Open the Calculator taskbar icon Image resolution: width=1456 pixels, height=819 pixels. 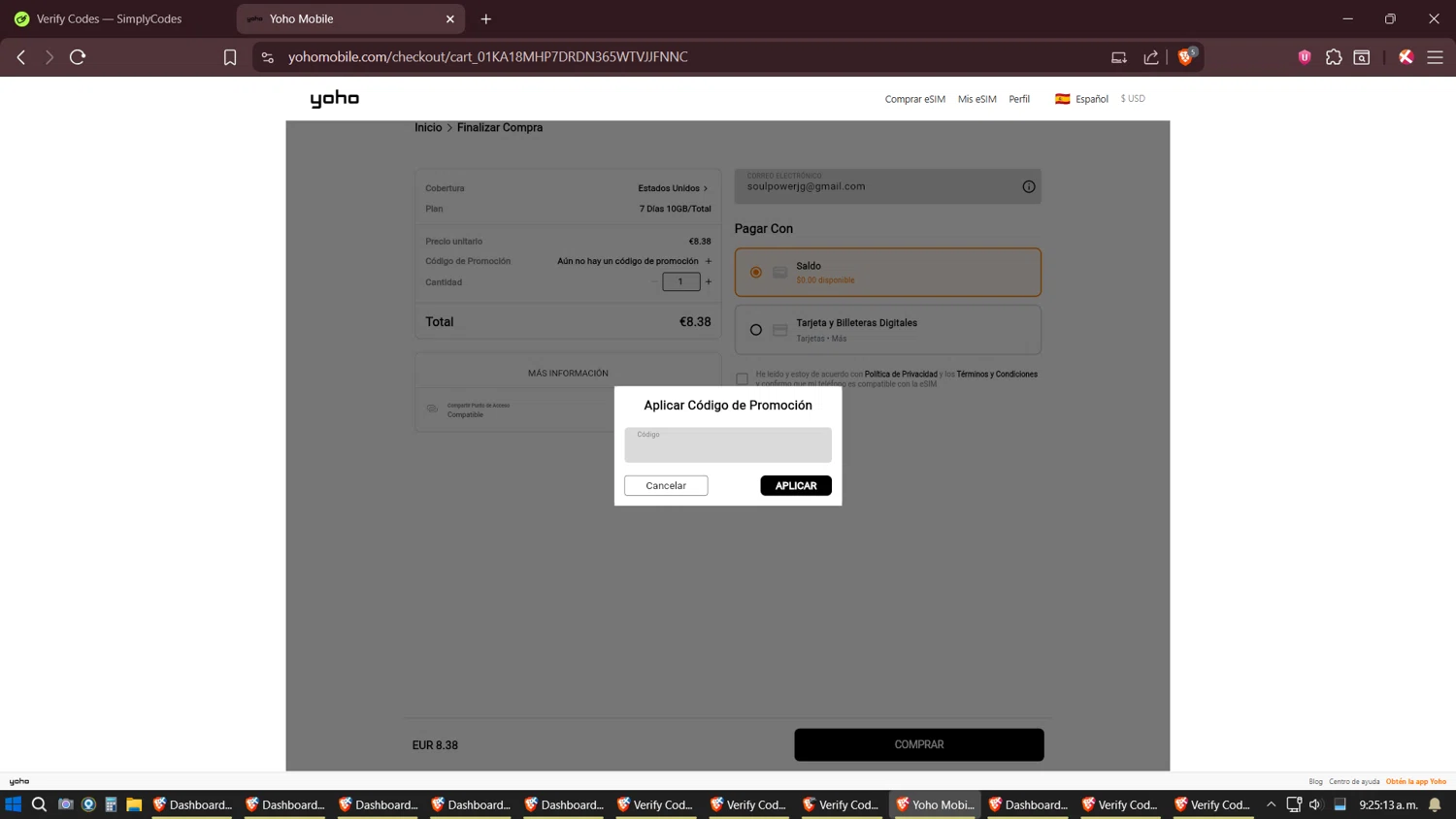(111, 804)
